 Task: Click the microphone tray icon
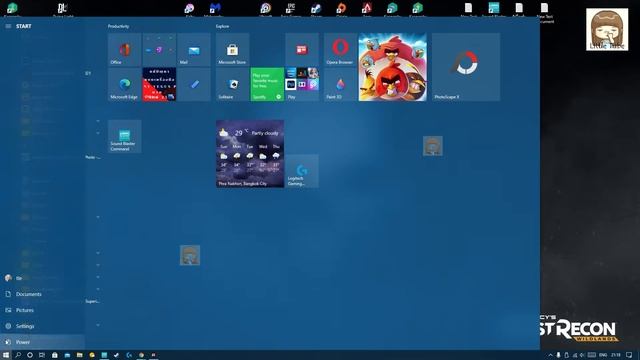(558, 355)
